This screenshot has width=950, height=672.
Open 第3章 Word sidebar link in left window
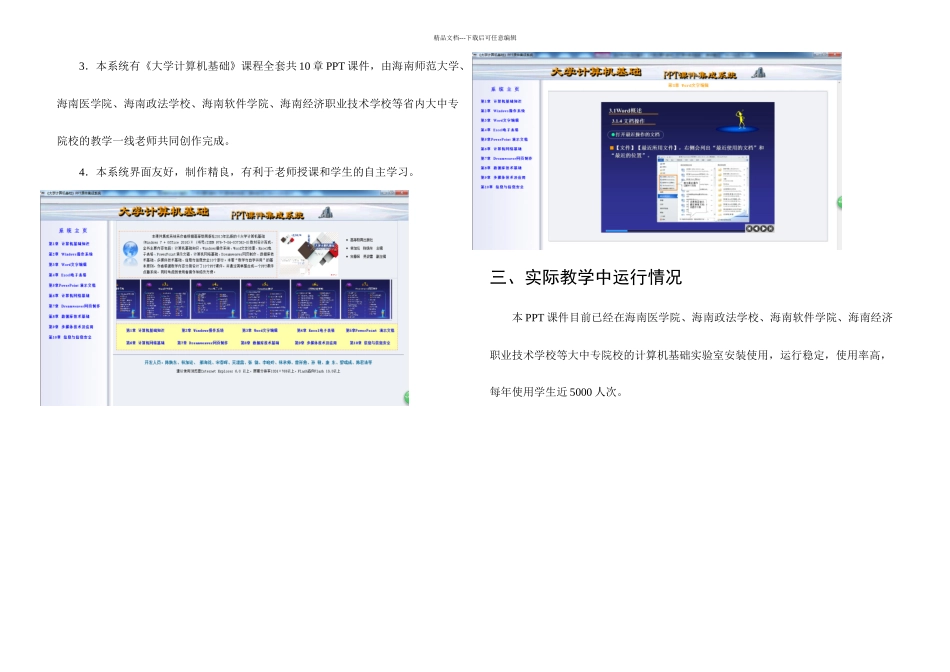coord(67,264)
